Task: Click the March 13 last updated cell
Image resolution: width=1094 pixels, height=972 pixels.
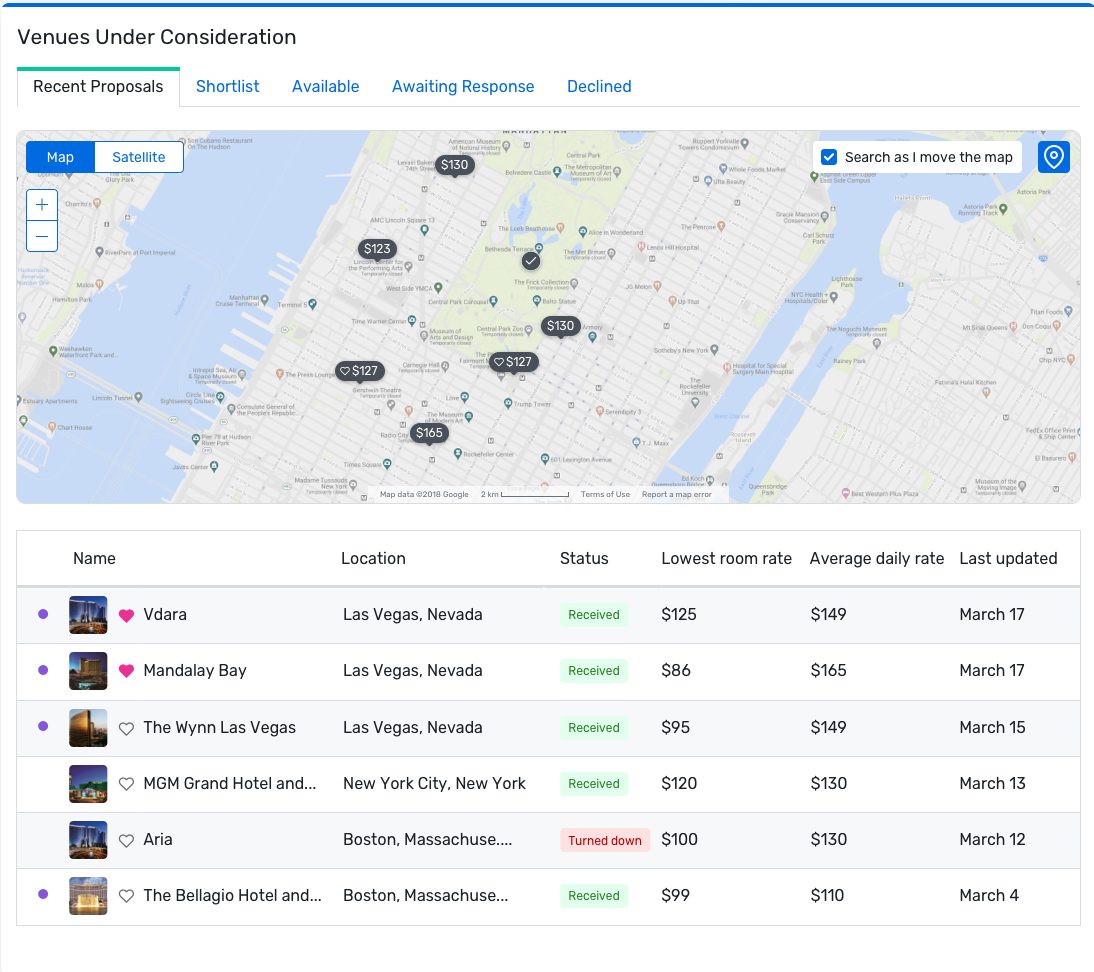Action: click(x=992, y=784)
